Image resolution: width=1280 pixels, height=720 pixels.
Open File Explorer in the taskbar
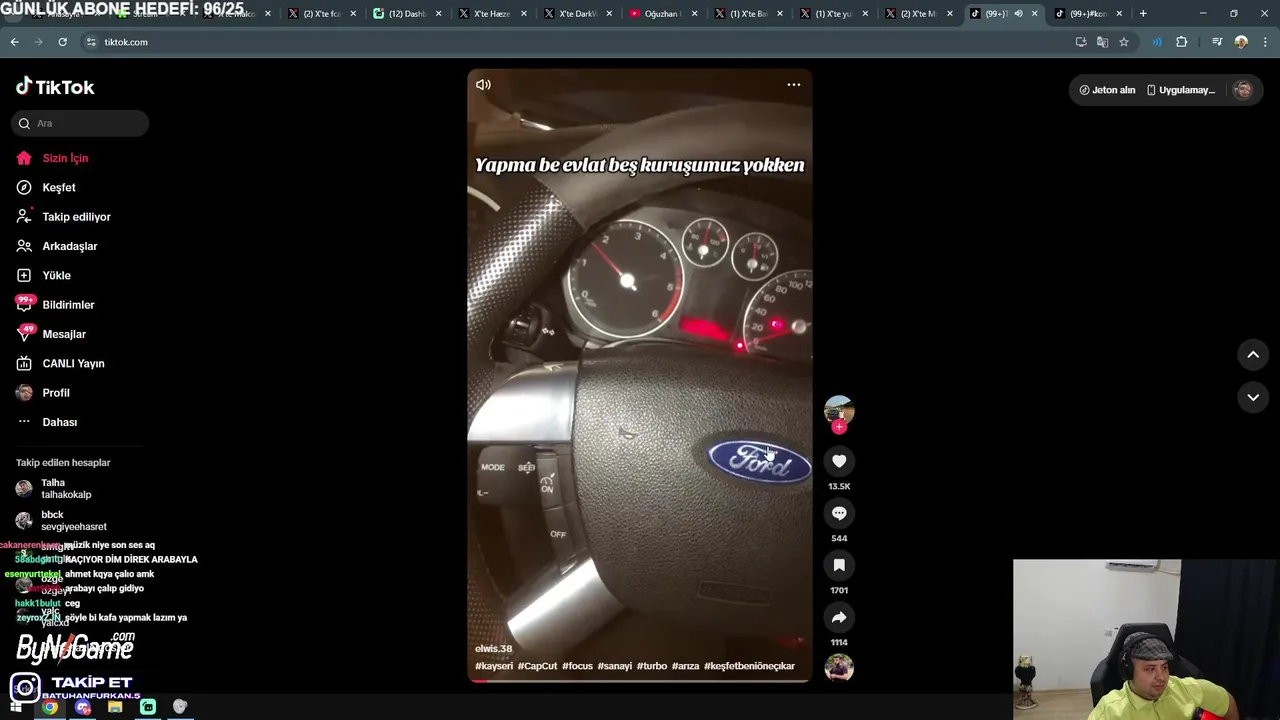pyautogui.click(x=115, y=707)
